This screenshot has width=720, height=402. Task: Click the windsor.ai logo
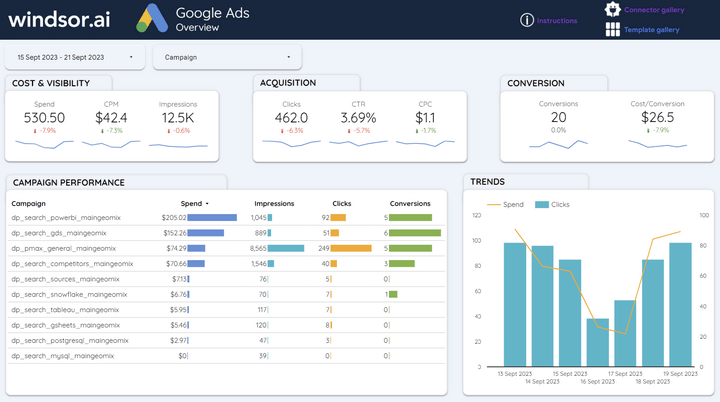pos(59,19)
